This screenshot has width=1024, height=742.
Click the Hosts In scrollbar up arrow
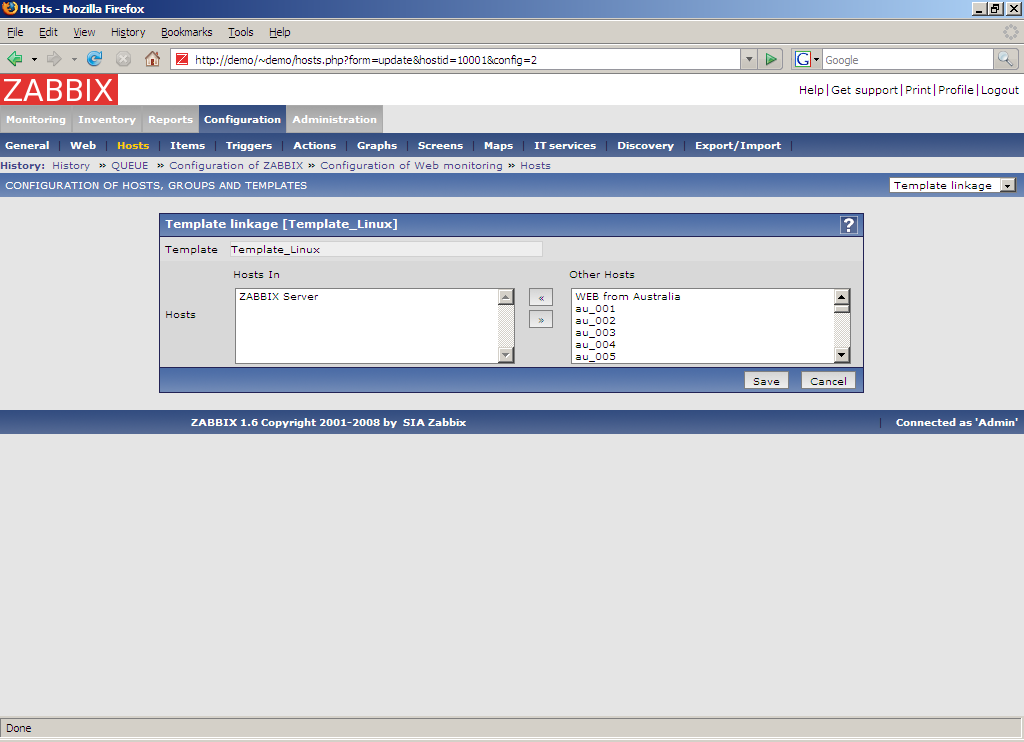click(505, 297)
